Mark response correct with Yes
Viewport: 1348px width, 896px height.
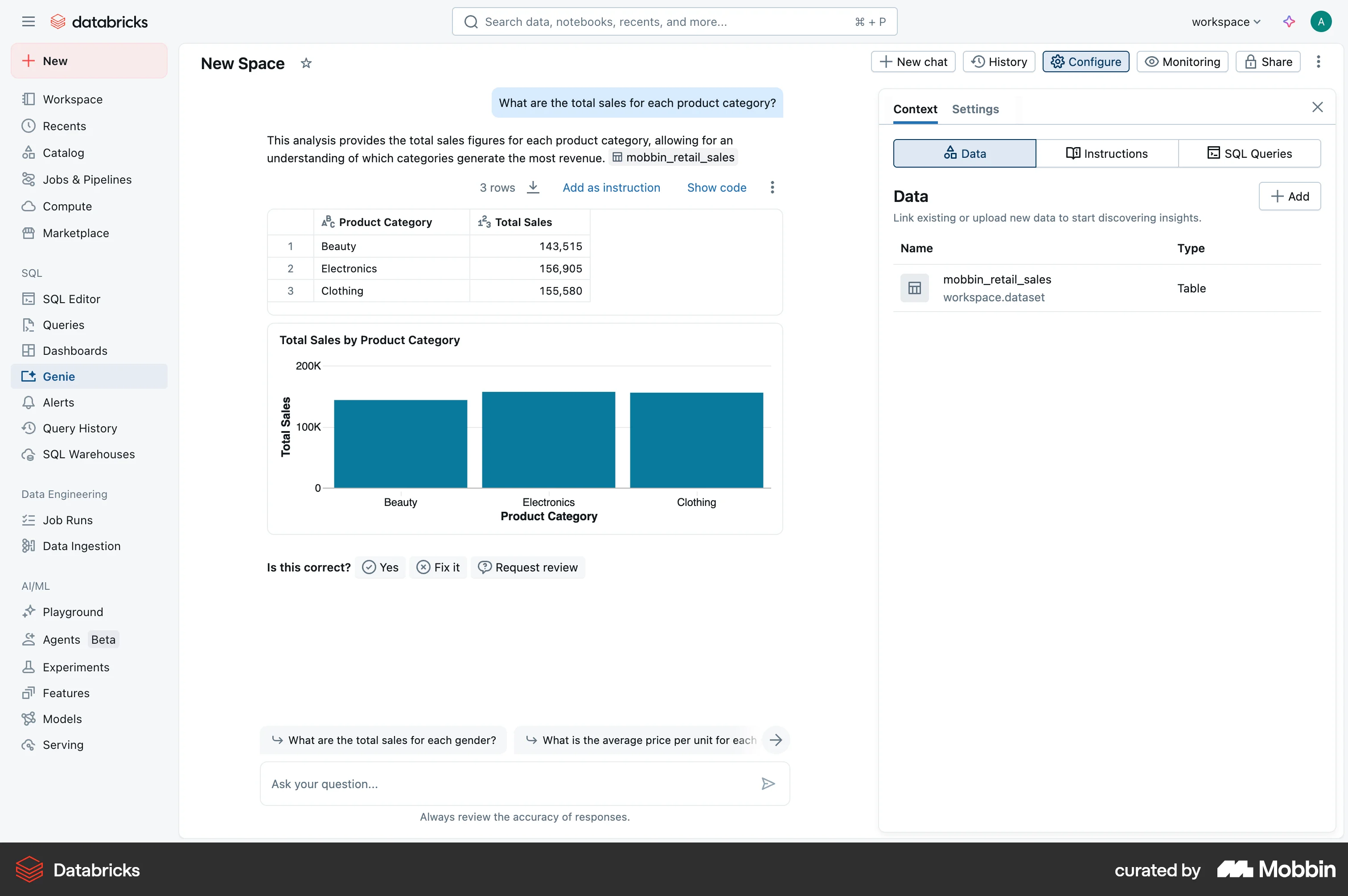(380, 567)
